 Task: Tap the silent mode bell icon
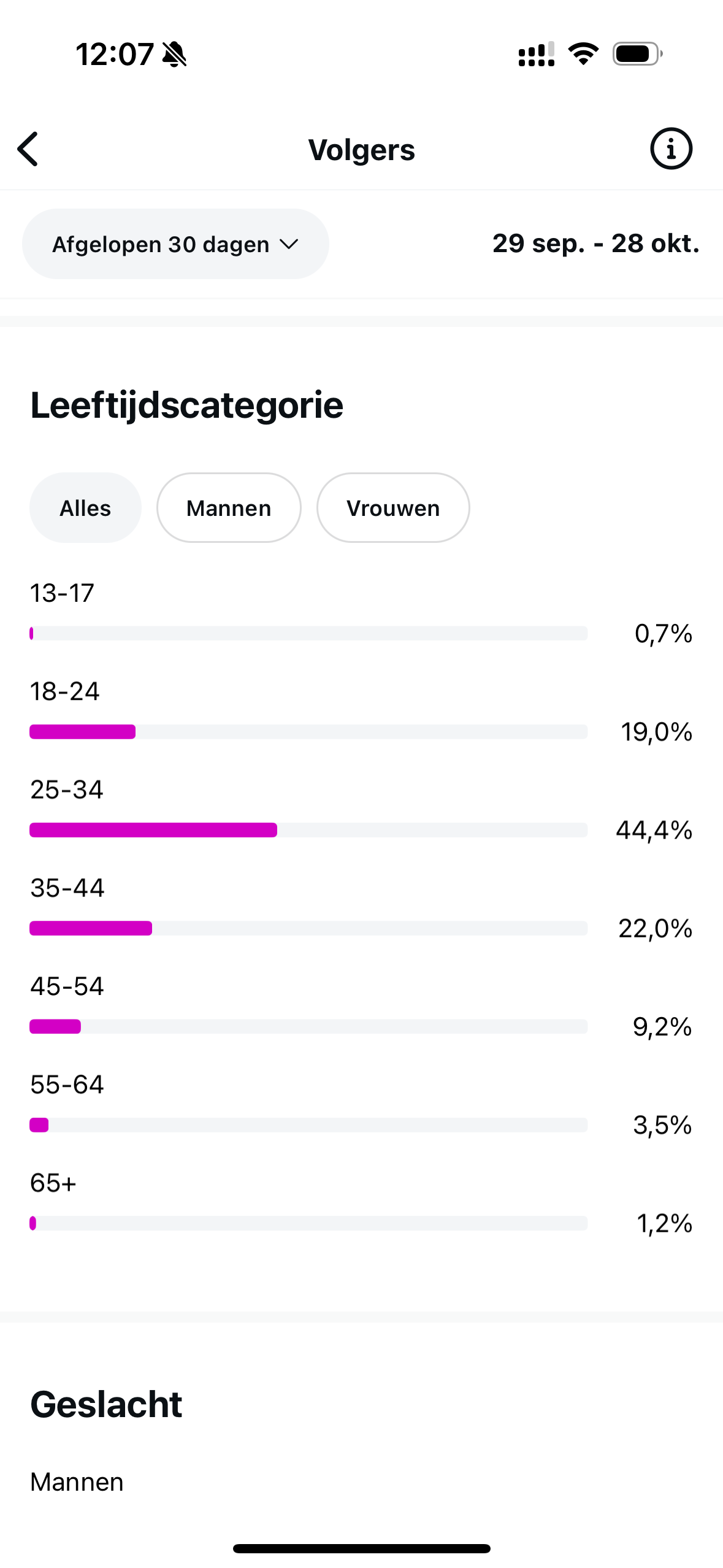[175, 55]
